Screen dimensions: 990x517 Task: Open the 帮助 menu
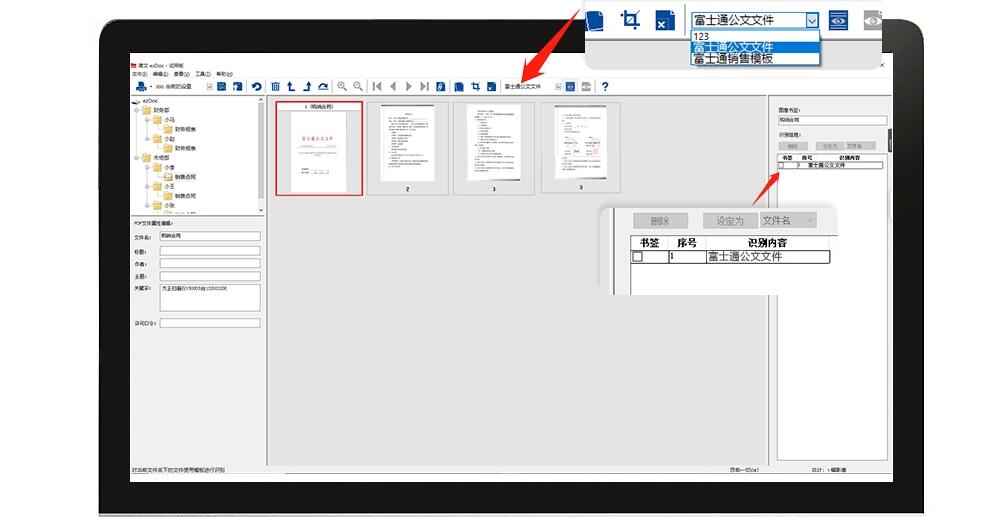click(224, 74)
